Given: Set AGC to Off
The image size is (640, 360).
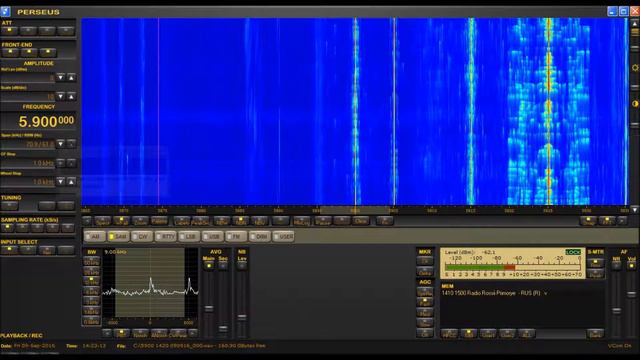Looking at the screenshot, I should (425, 333).
